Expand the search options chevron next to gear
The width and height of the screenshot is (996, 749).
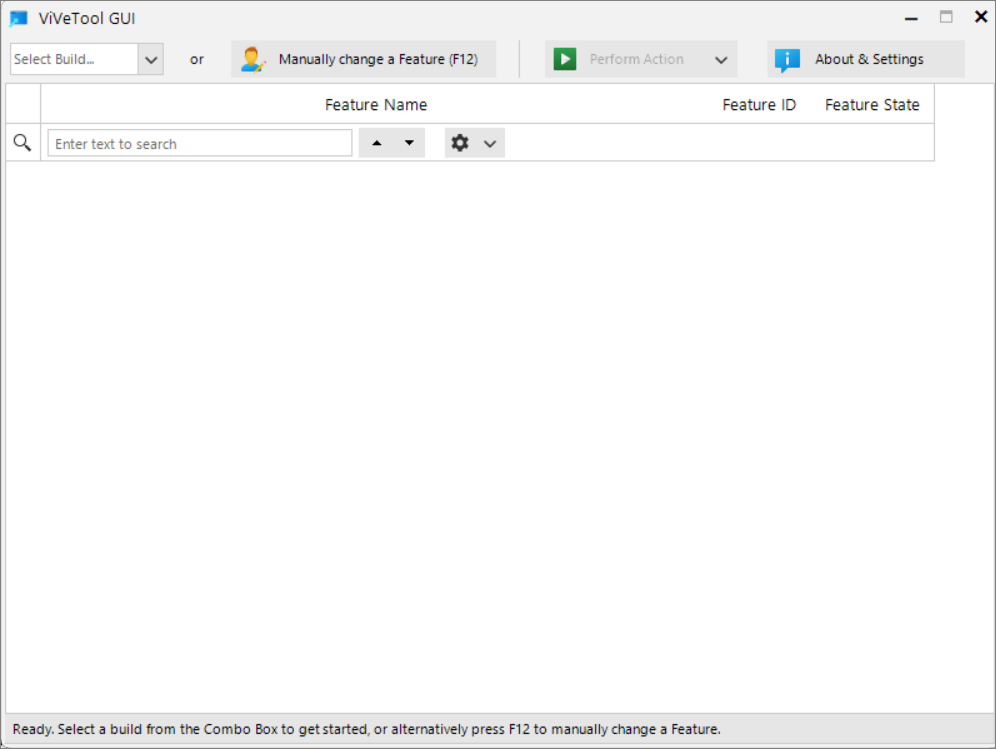click(490, 144)
